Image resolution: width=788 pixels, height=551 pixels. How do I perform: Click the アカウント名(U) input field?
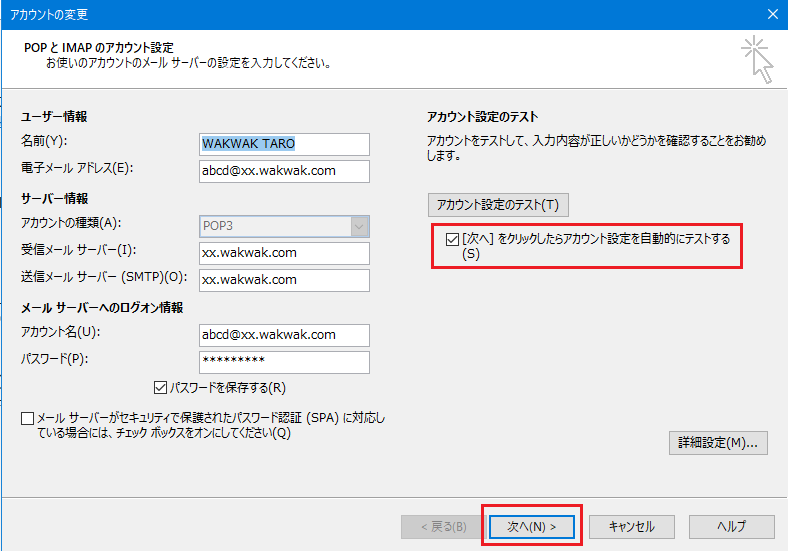284,335
